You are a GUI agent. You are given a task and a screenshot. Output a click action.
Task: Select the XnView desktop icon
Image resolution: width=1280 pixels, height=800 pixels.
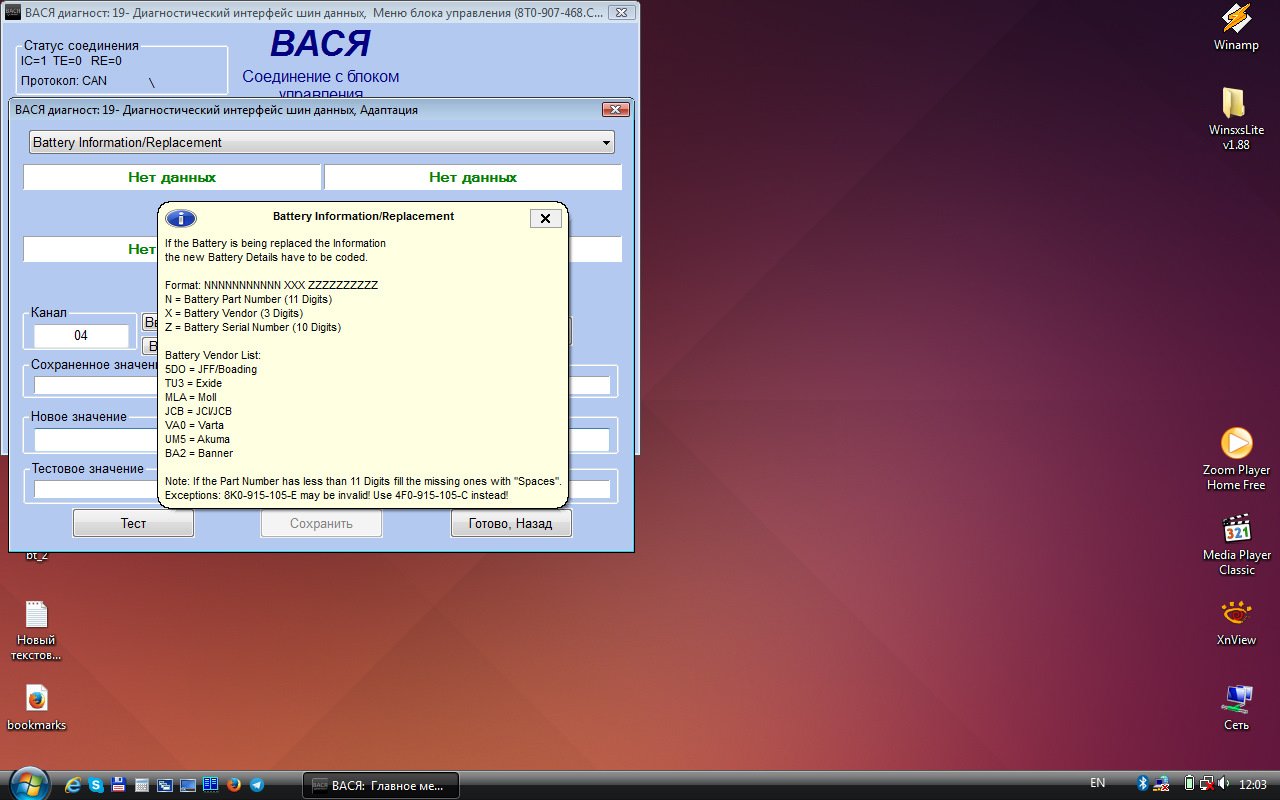tap(1237, 623)
